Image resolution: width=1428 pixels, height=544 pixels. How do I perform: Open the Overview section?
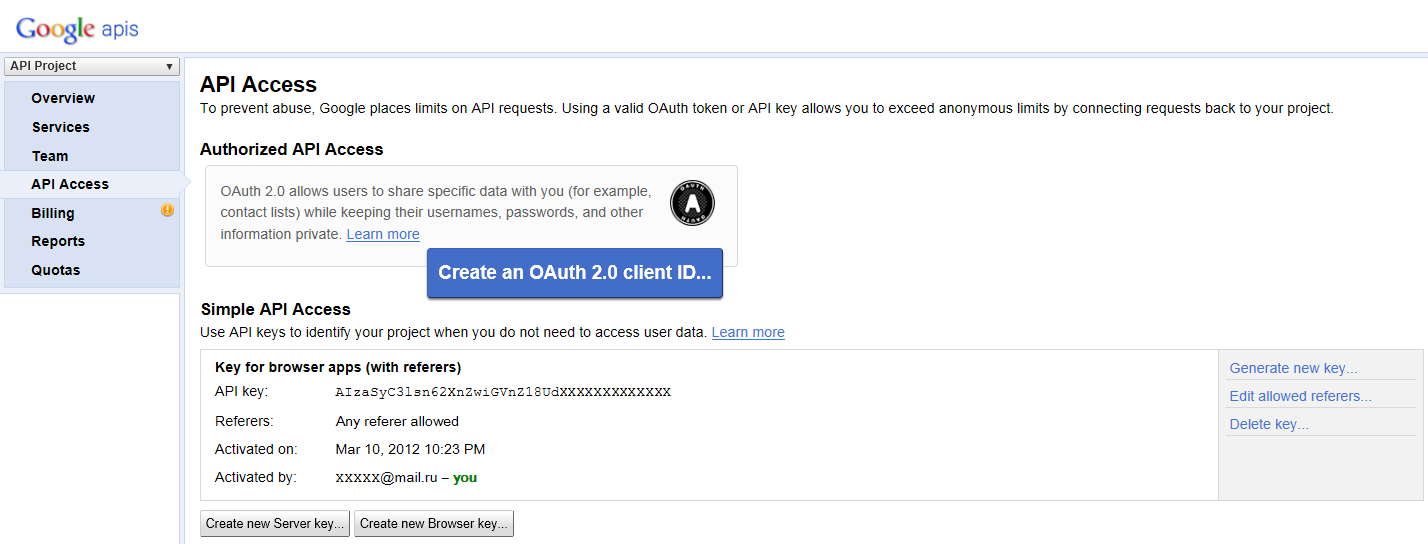tap(63, 98)
